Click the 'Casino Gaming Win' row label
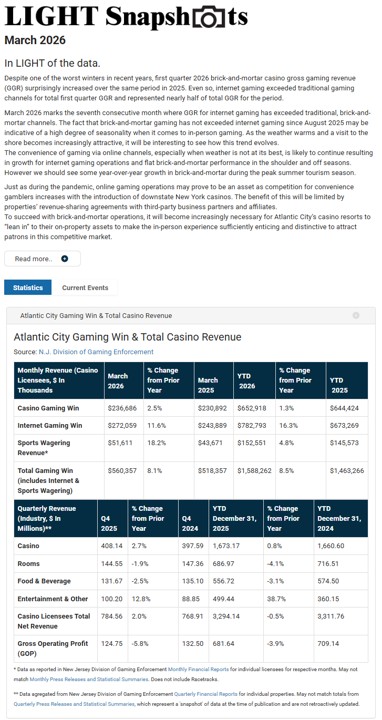Viewport: 382px width, 720px height. (48, 408)
